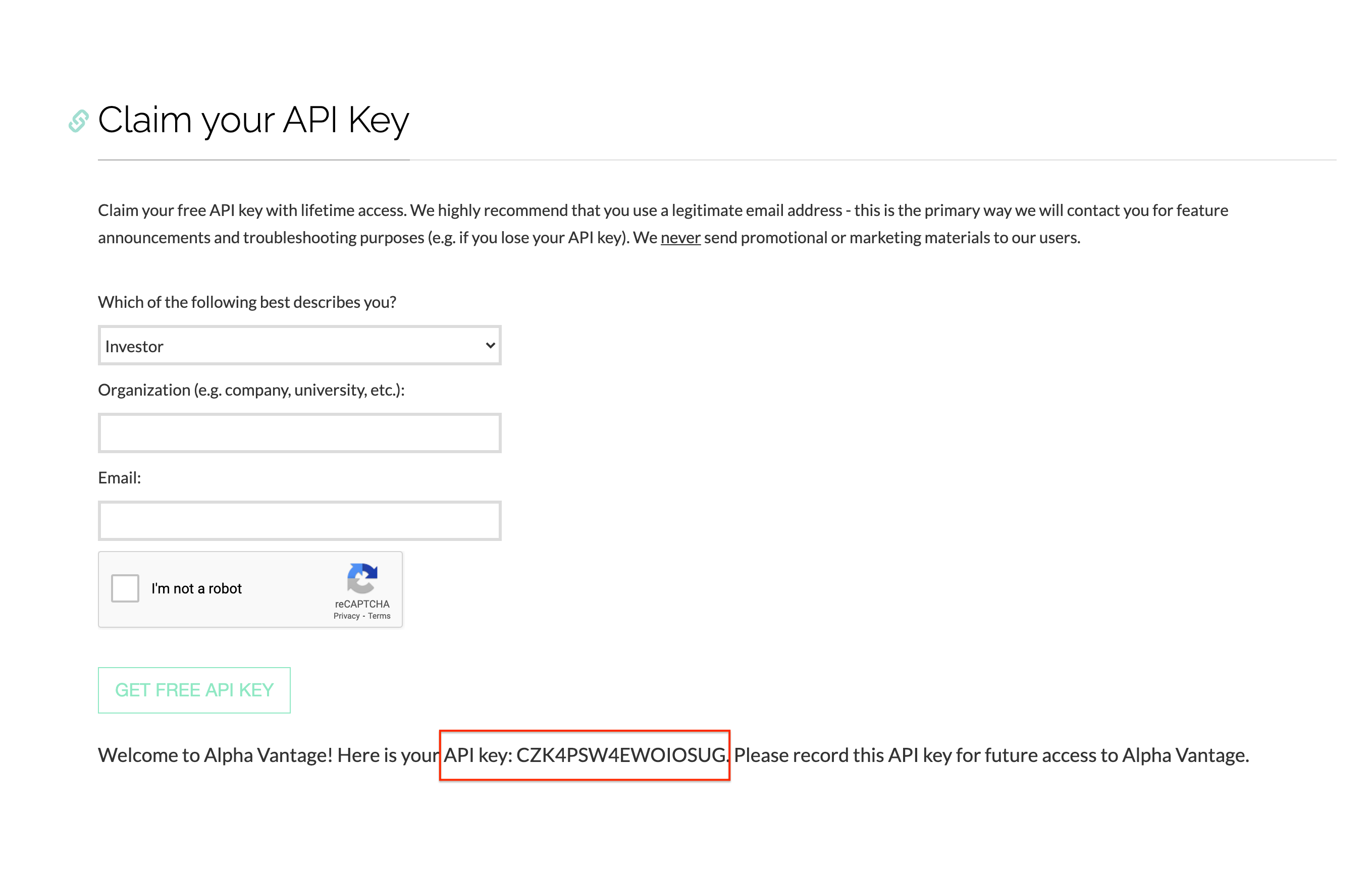Check the I'm not a robot box
Image resolution: width=1372 pixels, height=874 pixels.
(125, 588)
